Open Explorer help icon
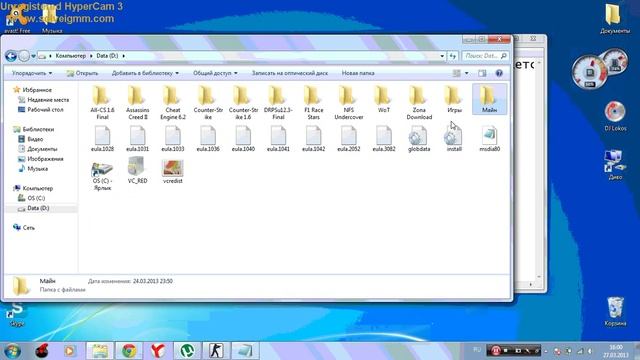This screenshot has height=360, width=640. tap(499, 73)
